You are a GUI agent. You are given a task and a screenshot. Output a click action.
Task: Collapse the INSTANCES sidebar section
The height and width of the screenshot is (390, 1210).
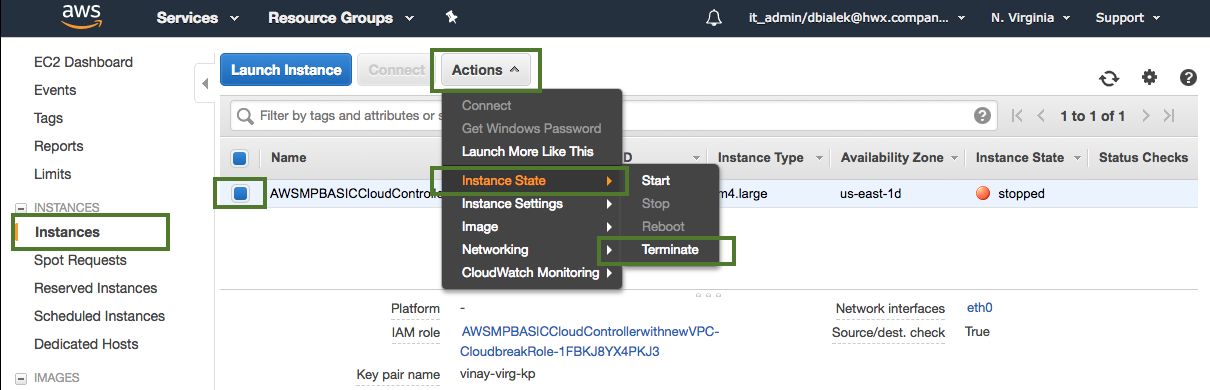pos(21,208)
